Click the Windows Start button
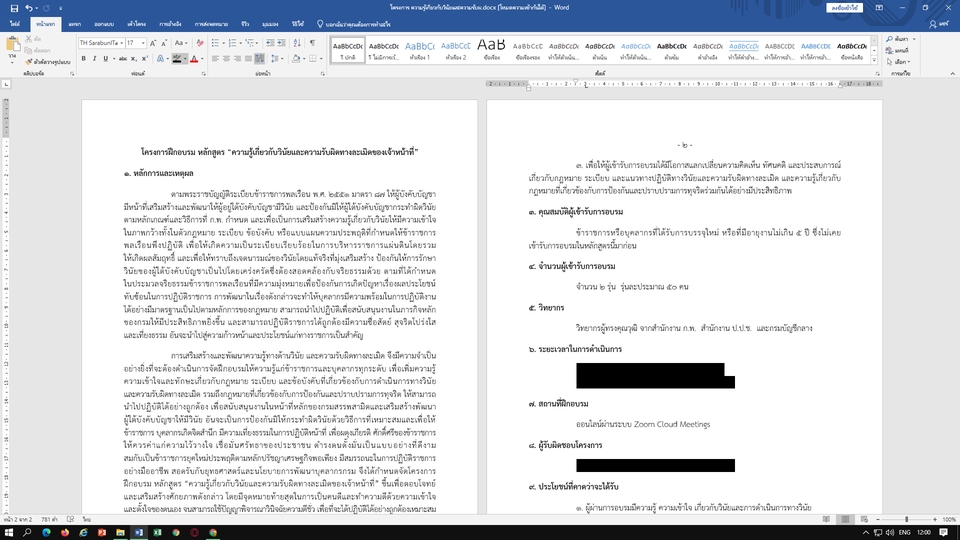The image size is (960, 540). [9, 533]
